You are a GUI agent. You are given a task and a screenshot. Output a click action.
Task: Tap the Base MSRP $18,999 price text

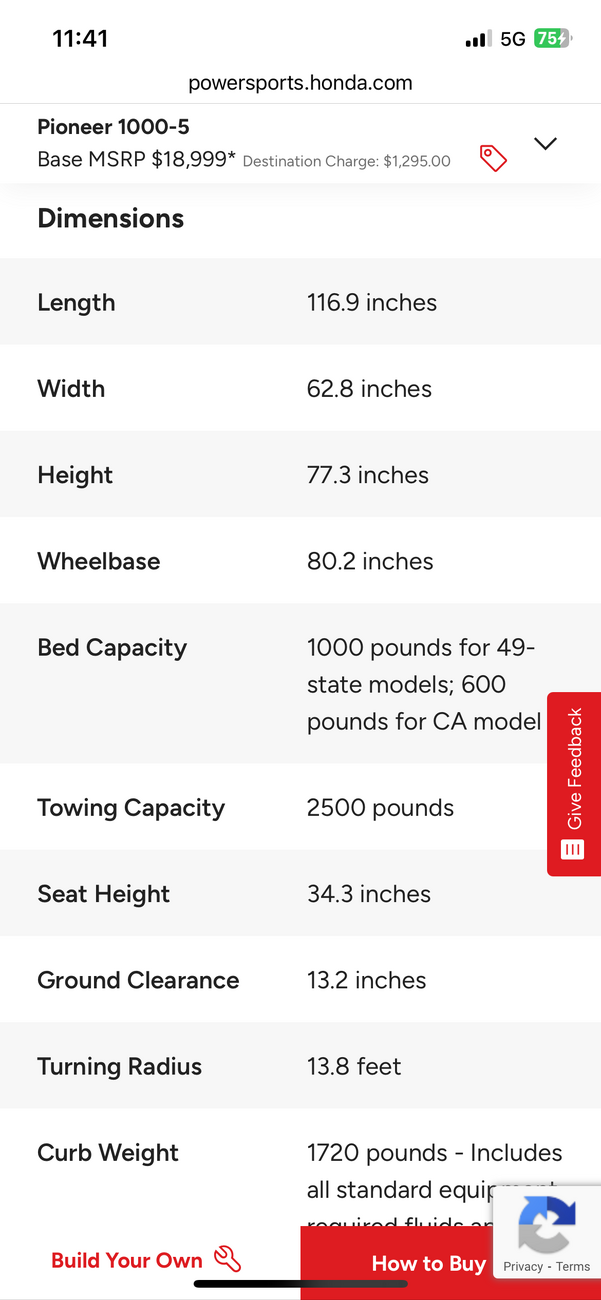click(x=137, y=159)
